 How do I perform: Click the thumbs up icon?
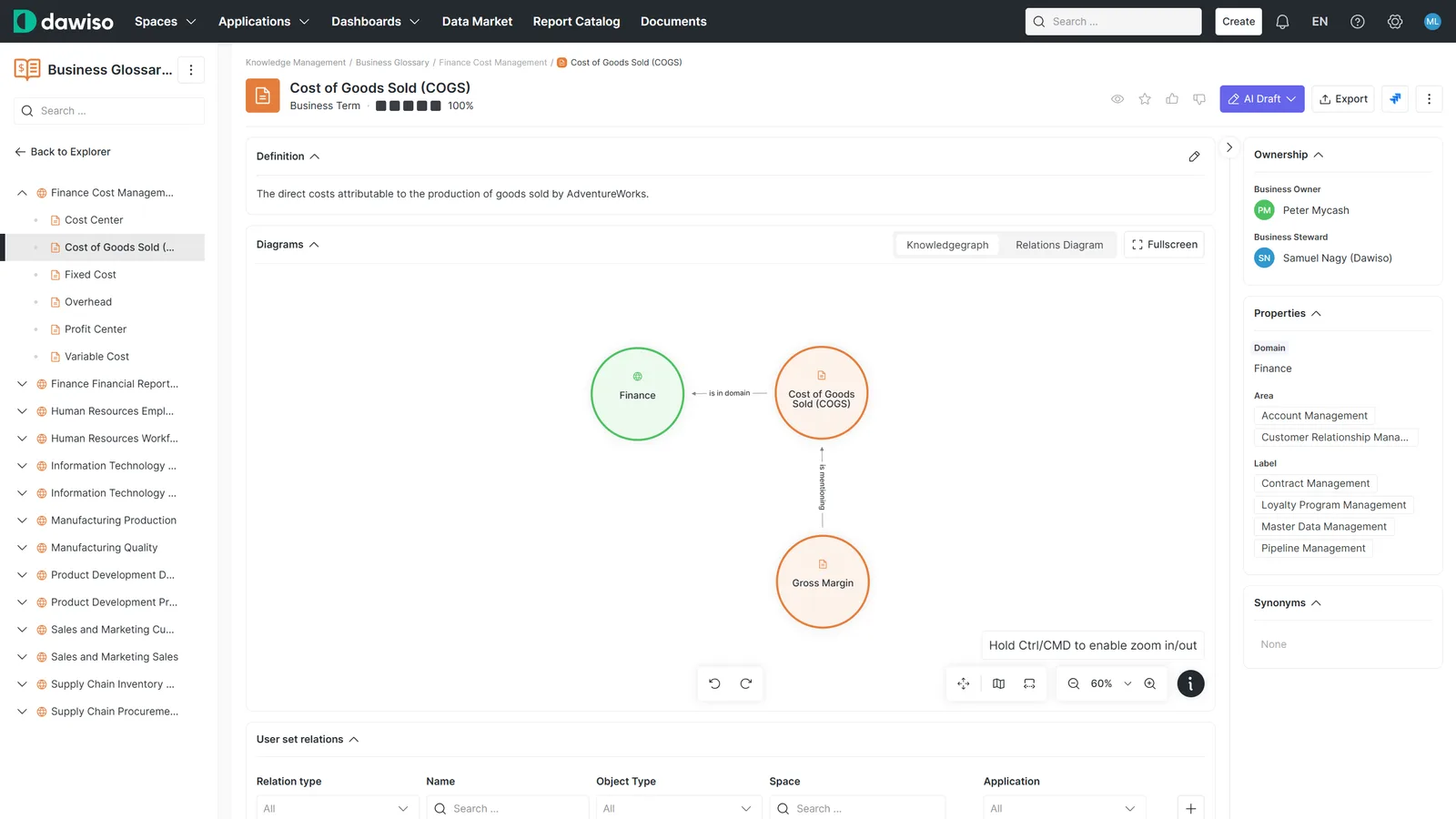pos(1172,99)
